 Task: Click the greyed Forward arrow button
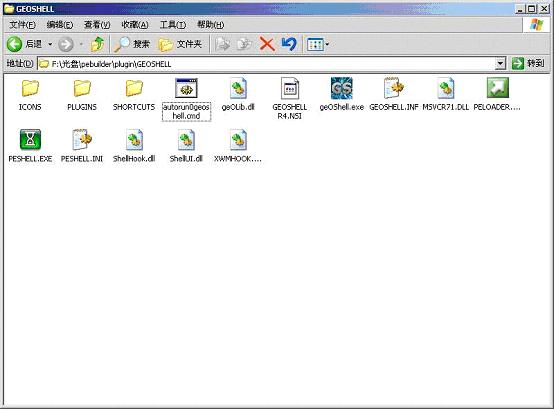click(x=66, y=45)
